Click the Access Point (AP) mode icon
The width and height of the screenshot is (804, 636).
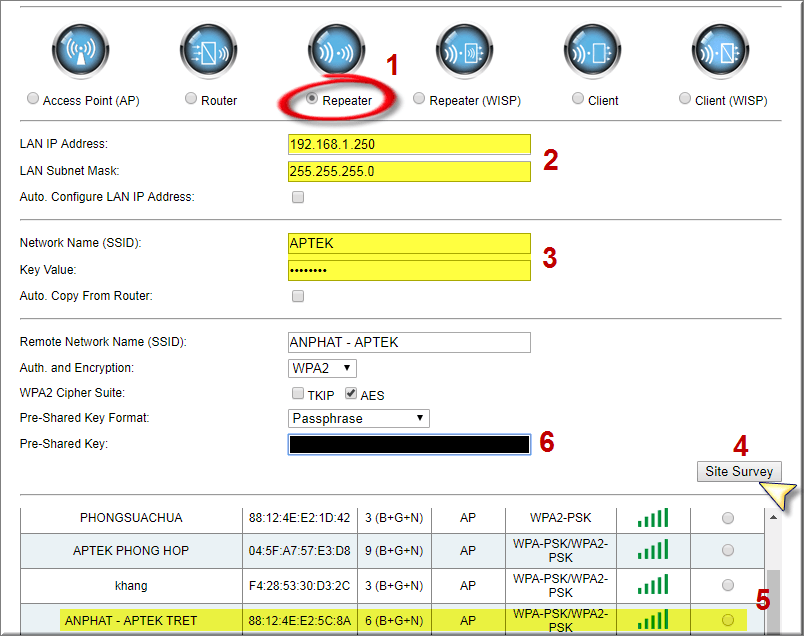(80, 49)
